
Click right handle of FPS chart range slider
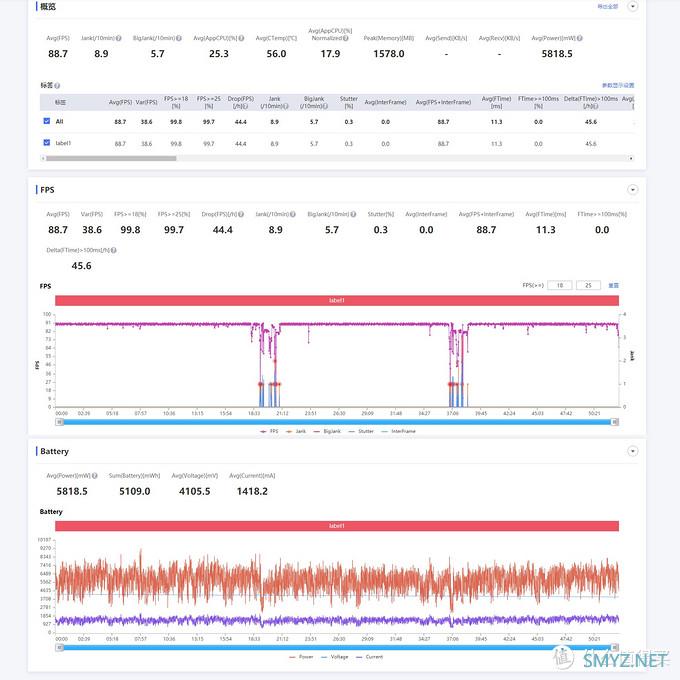pyautogui.click(x=614, y=422)
